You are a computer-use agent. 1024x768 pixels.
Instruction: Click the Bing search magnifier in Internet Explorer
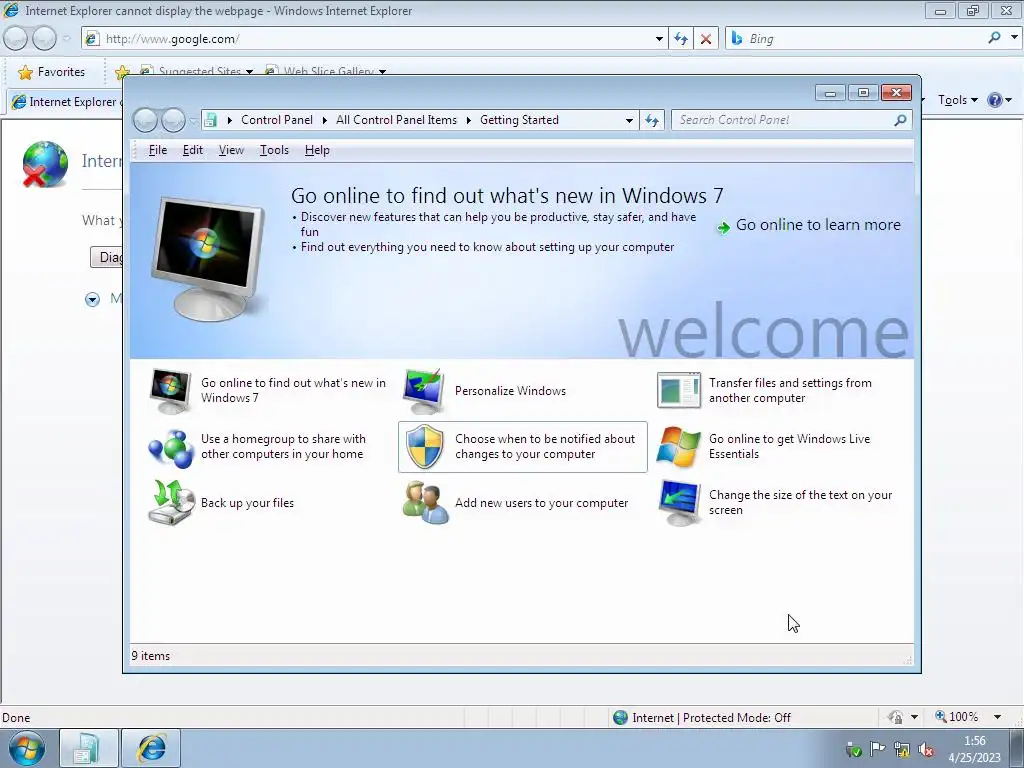point(994,38)
